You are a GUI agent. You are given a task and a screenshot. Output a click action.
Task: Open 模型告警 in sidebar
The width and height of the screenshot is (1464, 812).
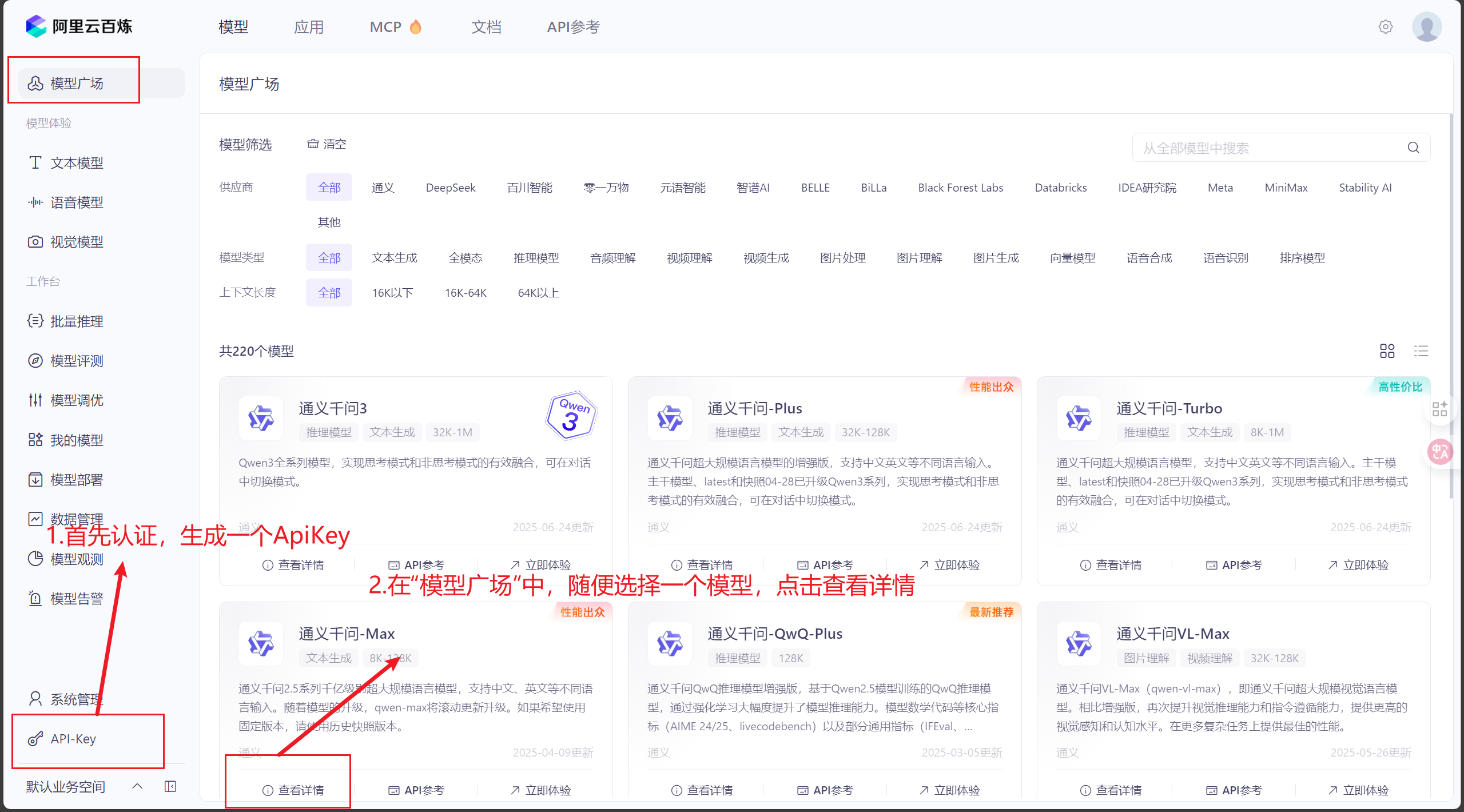click(x=77, y=599)
